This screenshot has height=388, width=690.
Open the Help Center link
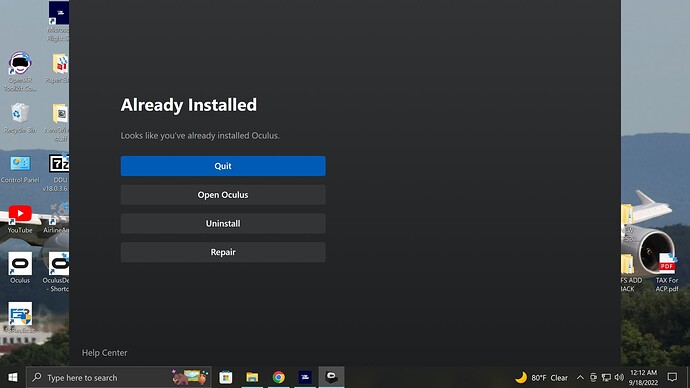coord(105,353)
